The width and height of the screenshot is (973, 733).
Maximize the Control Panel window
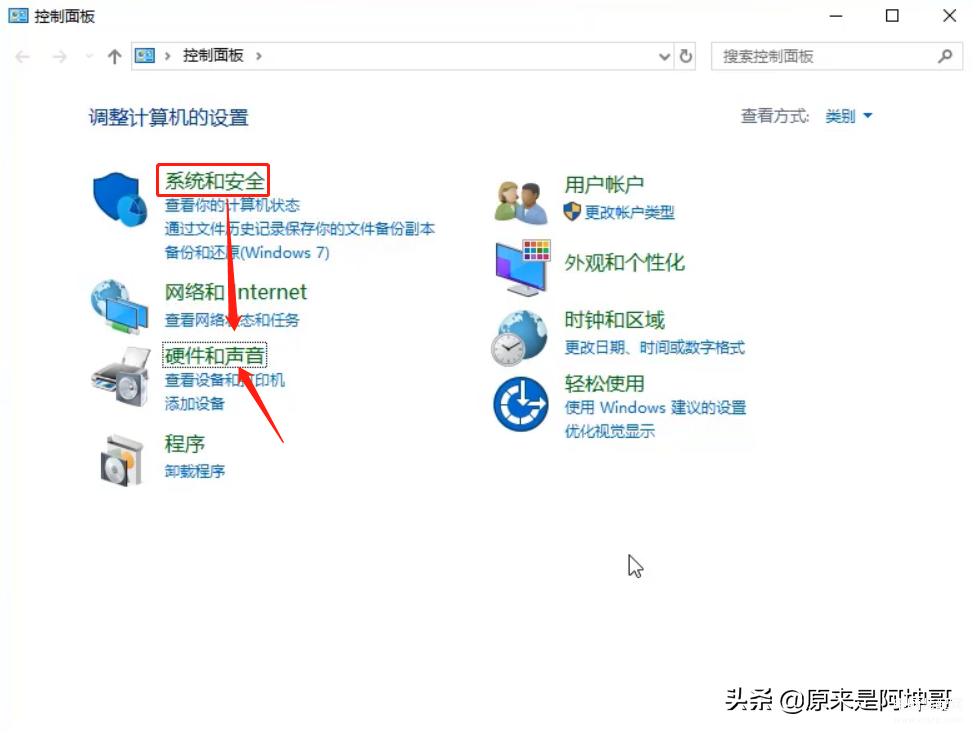click(892, 16)
